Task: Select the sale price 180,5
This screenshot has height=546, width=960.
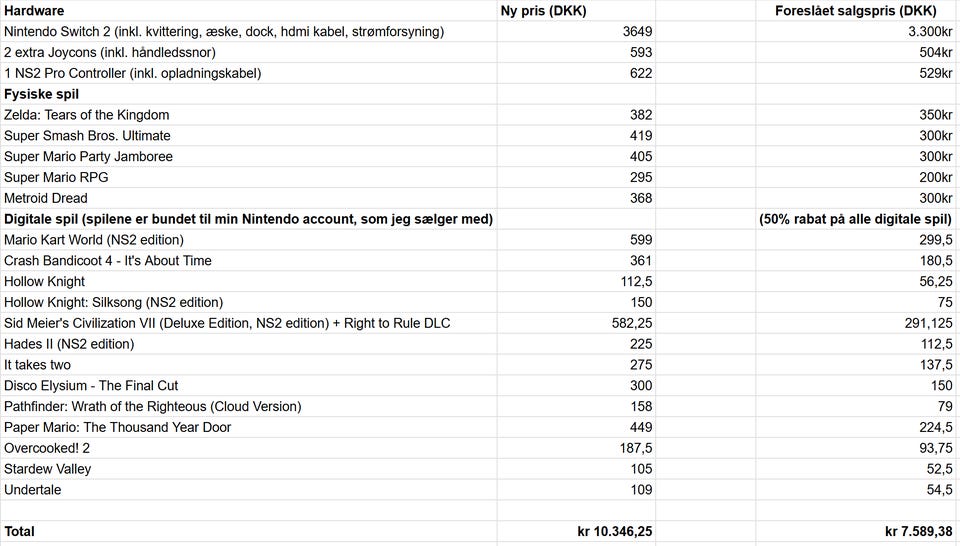Action: coord(857,260)
